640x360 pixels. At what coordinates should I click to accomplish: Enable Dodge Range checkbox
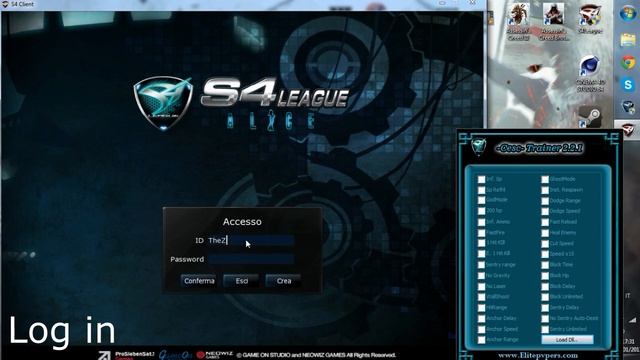coord(545,201)
